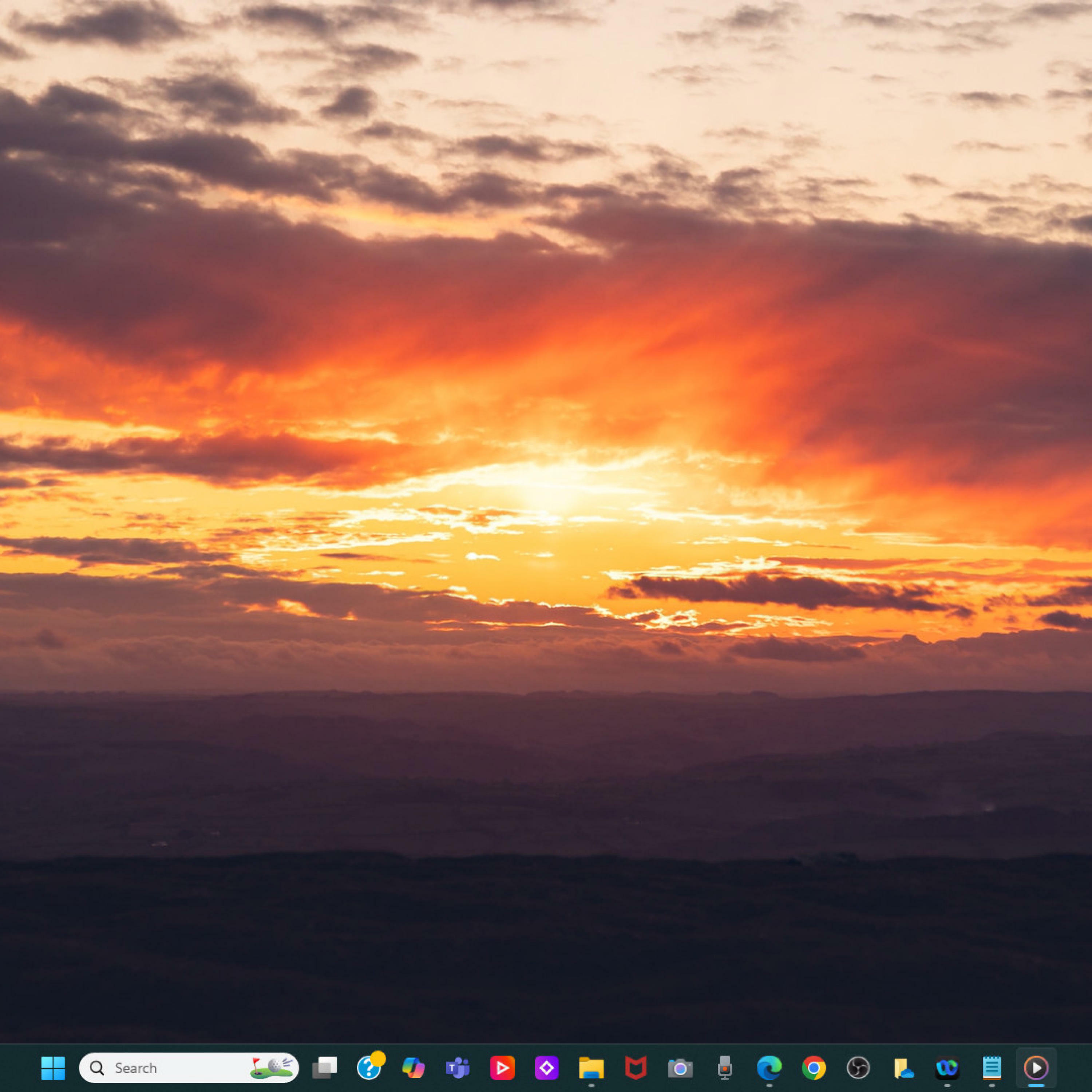
Task: Open the Sound Recorder microphone icon
Action: [725, 1068]
